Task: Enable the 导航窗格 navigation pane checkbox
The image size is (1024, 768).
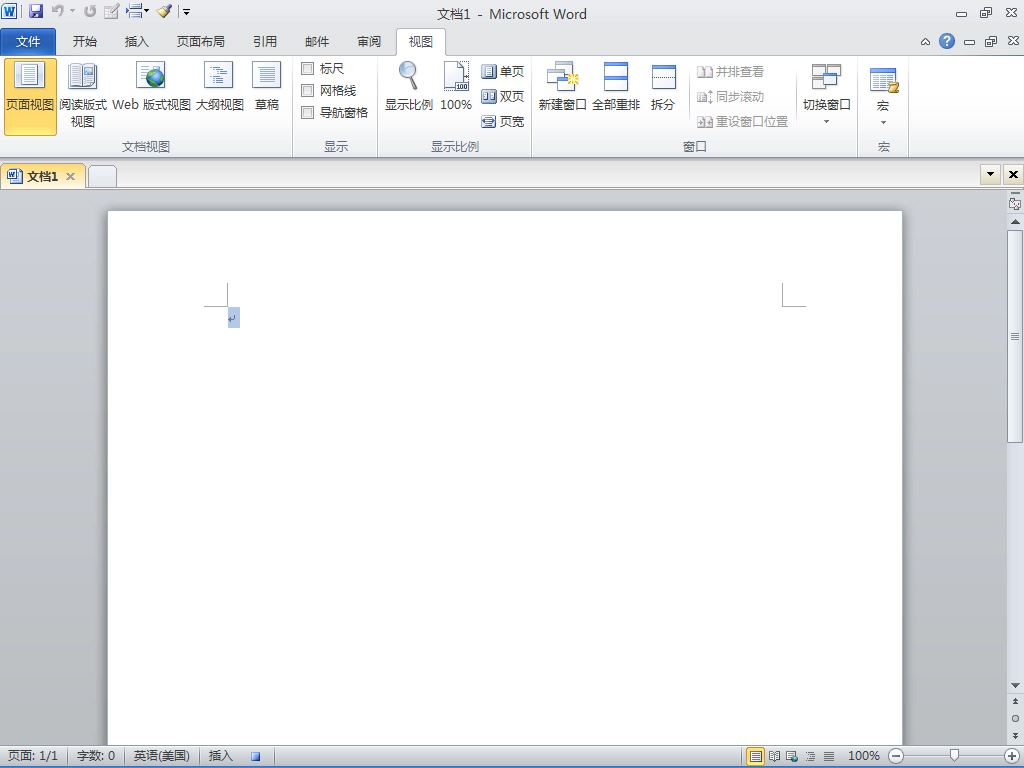Action: (308, 112)
